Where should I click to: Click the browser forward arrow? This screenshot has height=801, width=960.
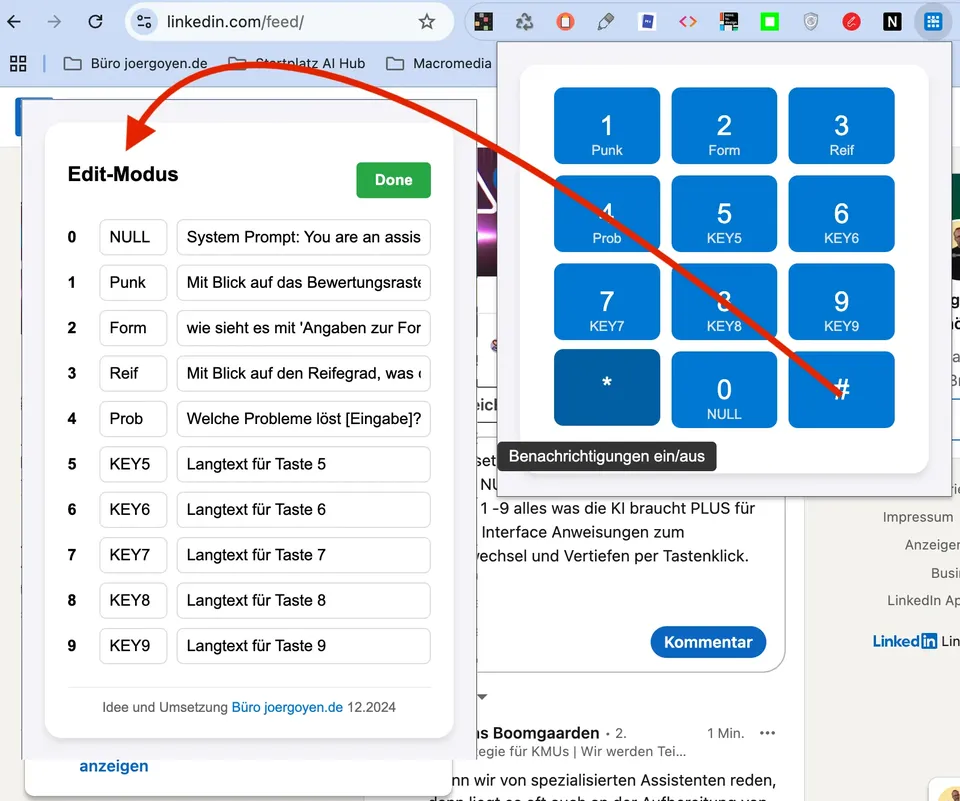tap(54, 22)
